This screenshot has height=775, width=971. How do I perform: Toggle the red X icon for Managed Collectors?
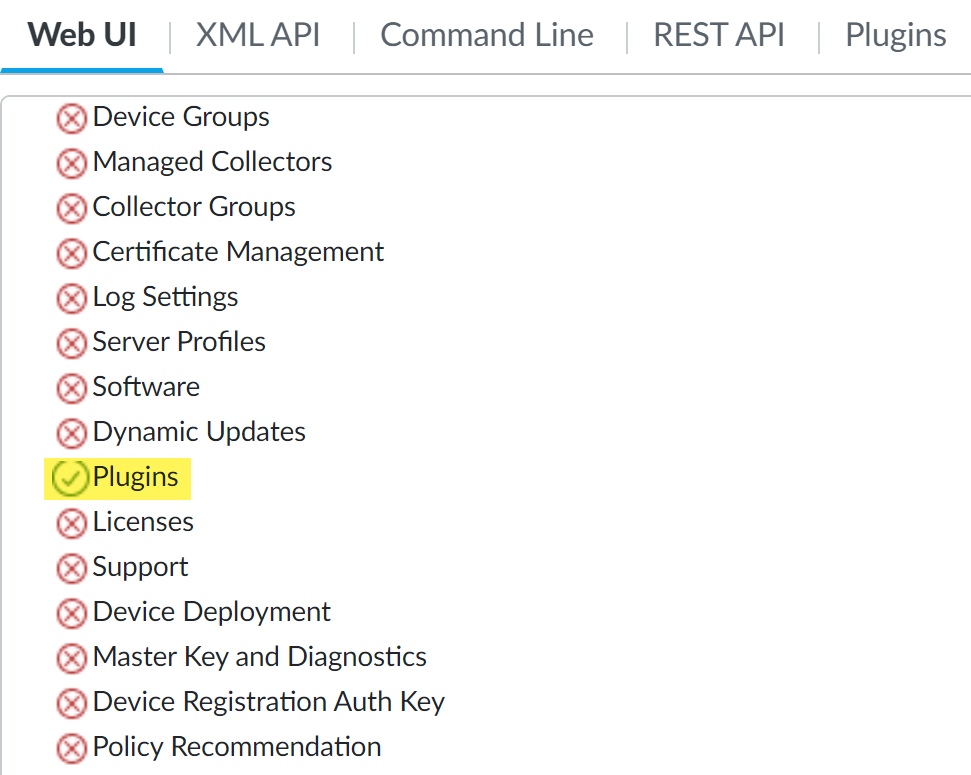(x=71, y=163)
